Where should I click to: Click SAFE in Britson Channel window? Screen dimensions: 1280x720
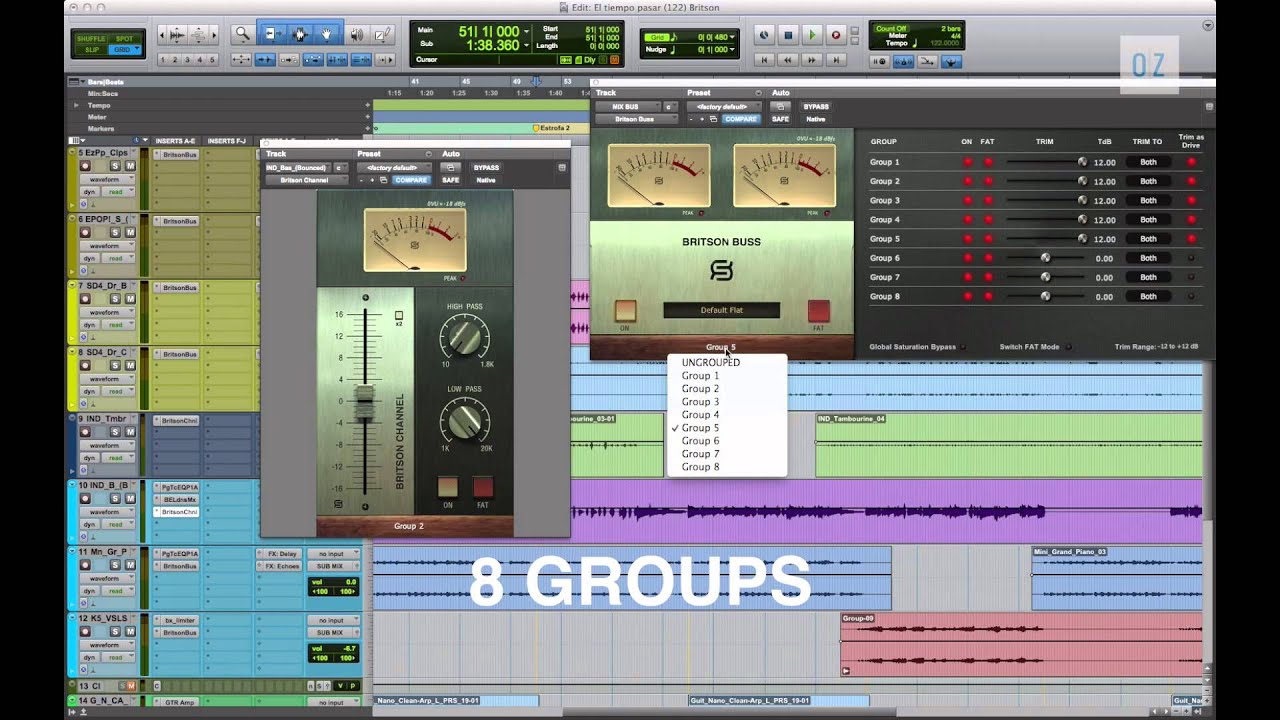pyautogui.click(x=451, y=180)
